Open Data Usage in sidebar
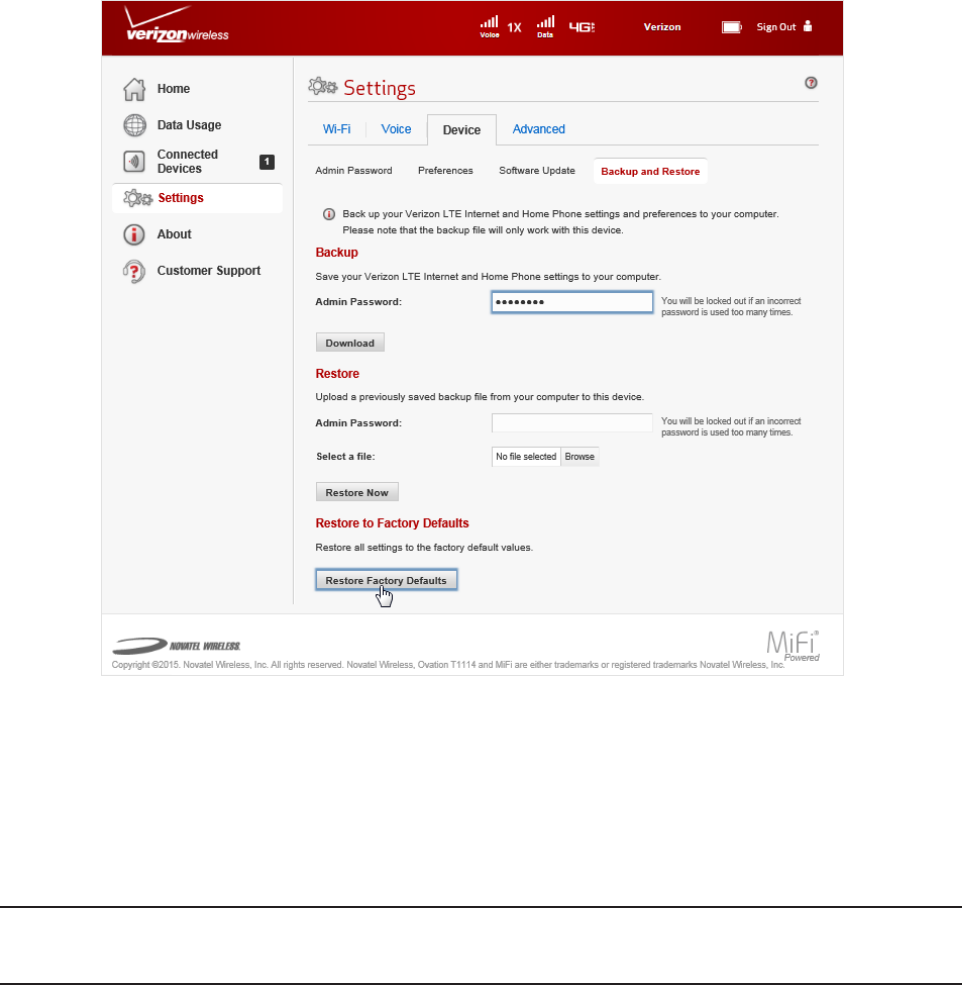The height and width of the screenshot is (985, 962). tap(189, 125)
